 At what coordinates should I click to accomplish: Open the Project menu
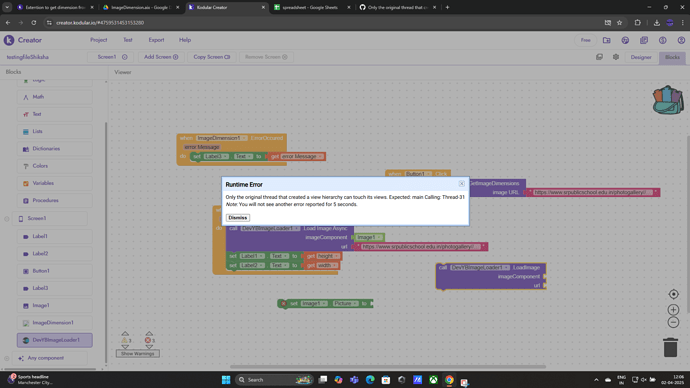coord(99,40)
